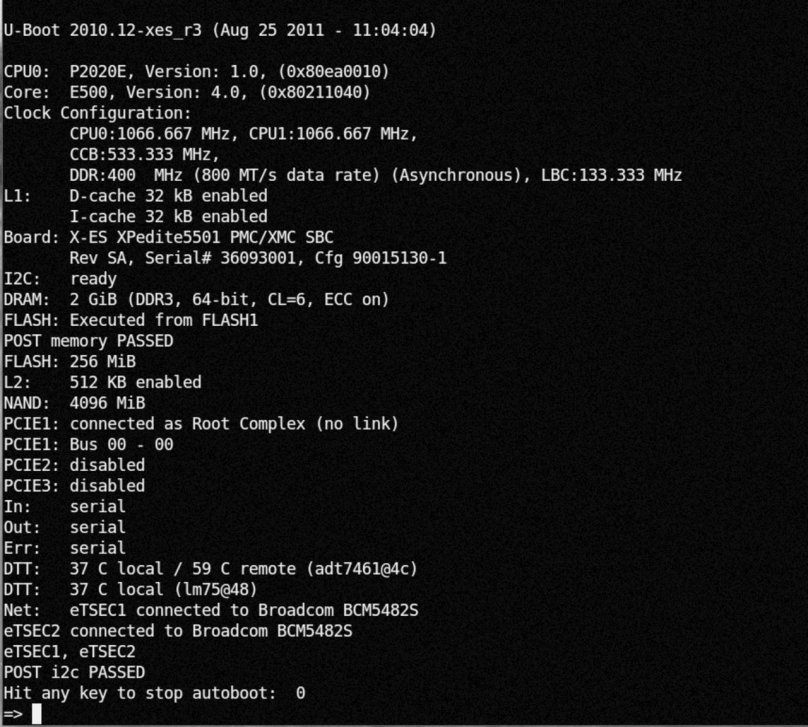Click the '=>' U-Boot prompt symbol
Viewport: 808px width, 727px height.
13,713
